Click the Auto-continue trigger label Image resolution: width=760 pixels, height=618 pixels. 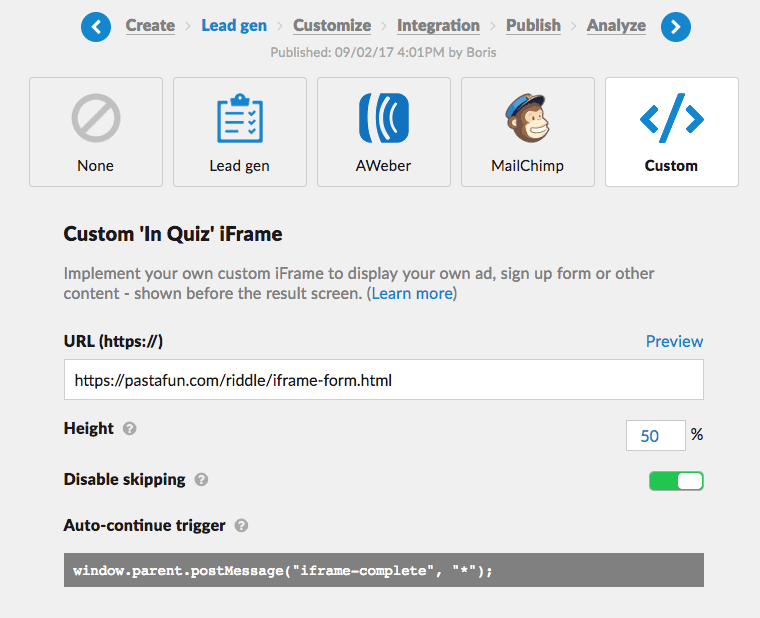[144, 525]
